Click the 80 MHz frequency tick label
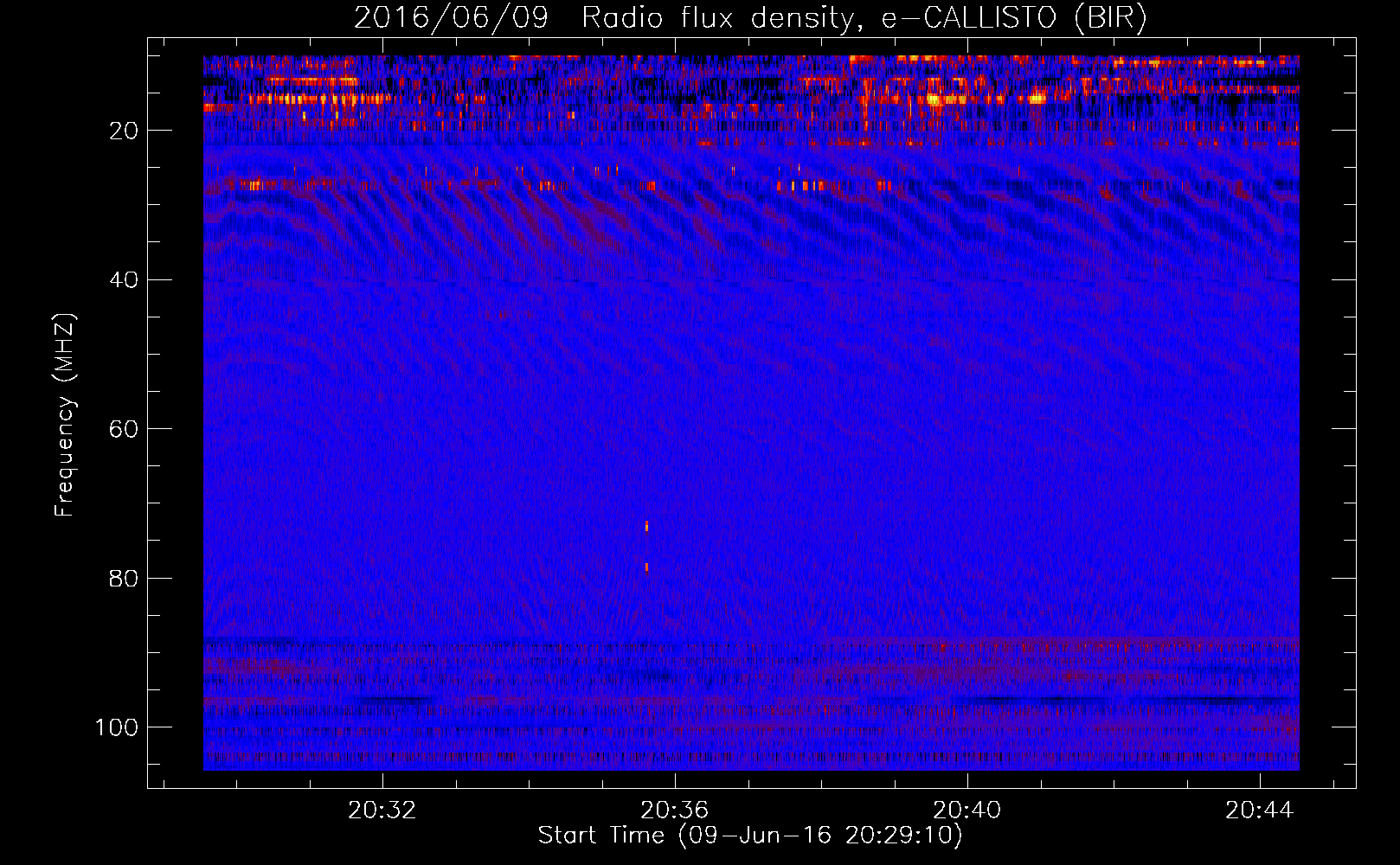Viewport: 1400px width, 865px height. coord(124,578)
